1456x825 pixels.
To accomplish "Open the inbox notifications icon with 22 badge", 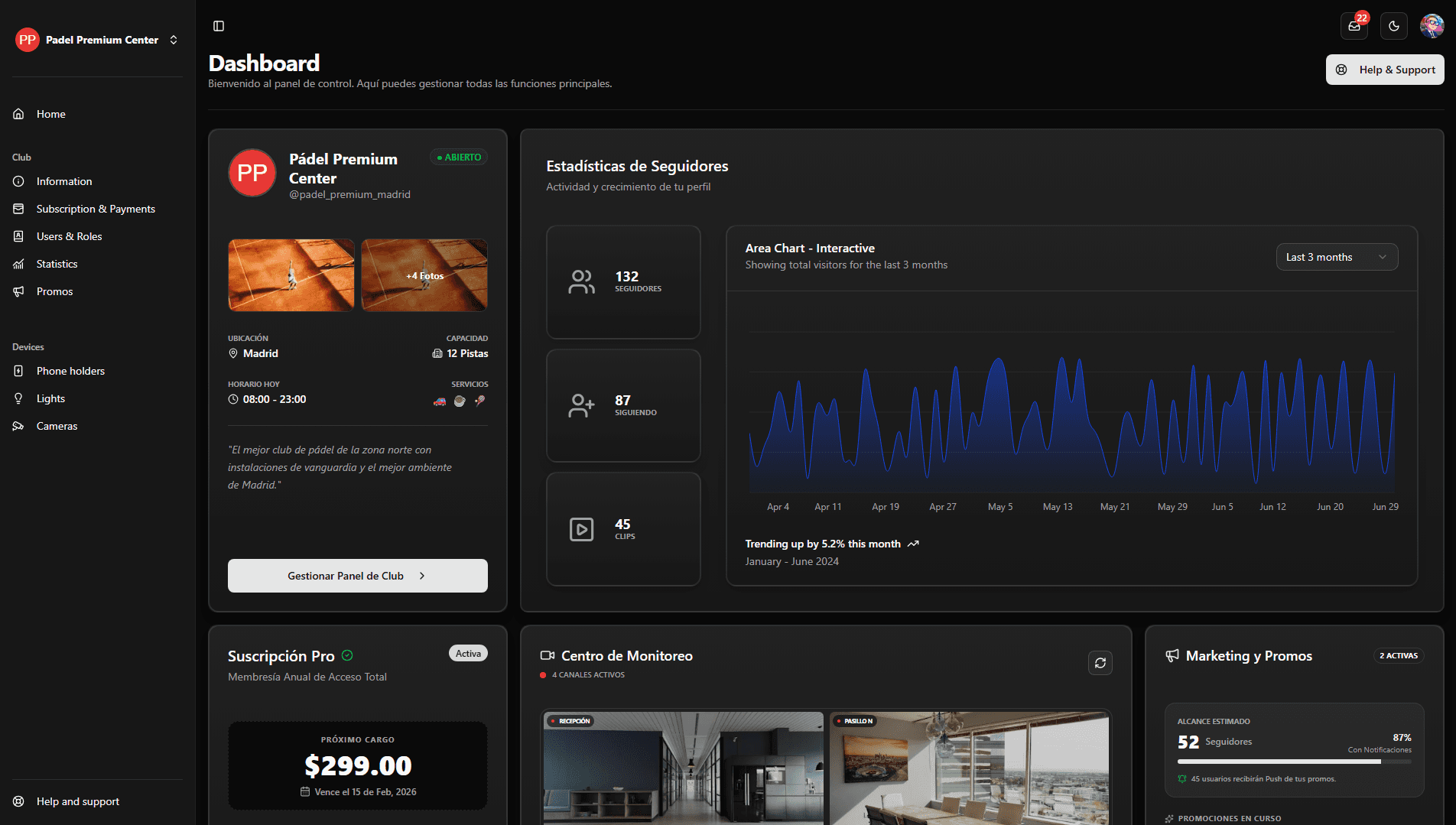I will (x=1354, y=25).
